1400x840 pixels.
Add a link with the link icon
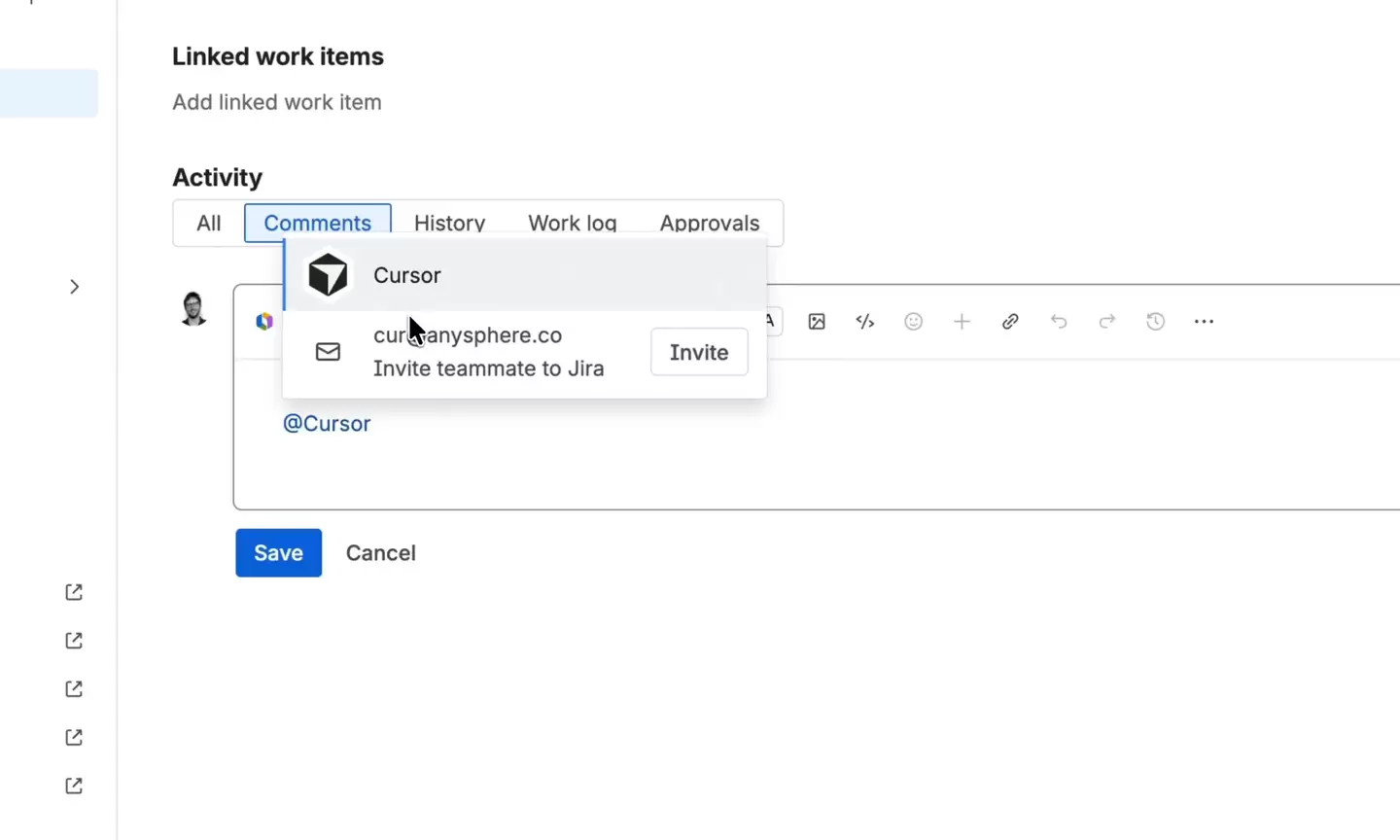pos(1010,322)
